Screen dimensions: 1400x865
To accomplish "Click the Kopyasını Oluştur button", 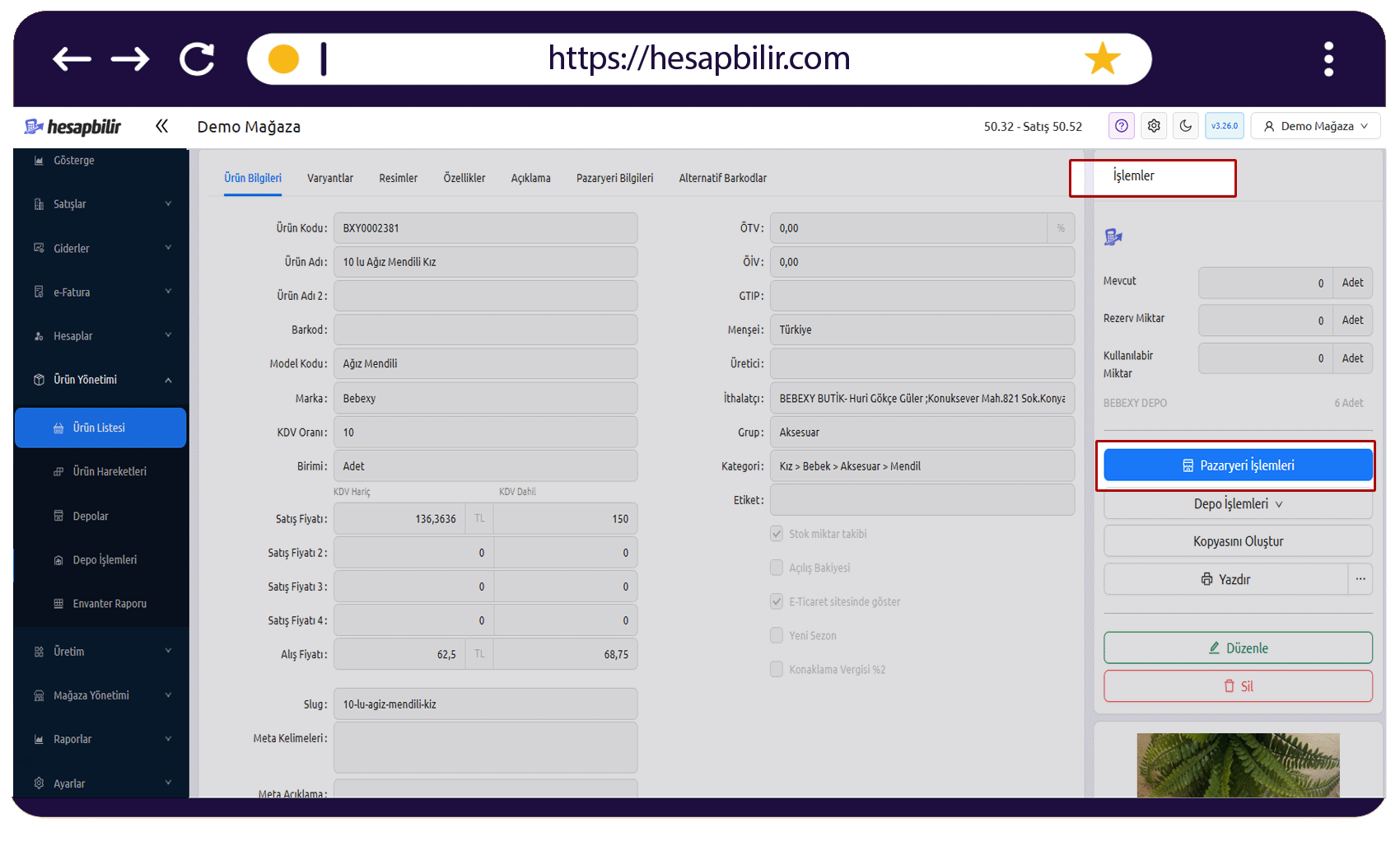I will [1238, 541].
